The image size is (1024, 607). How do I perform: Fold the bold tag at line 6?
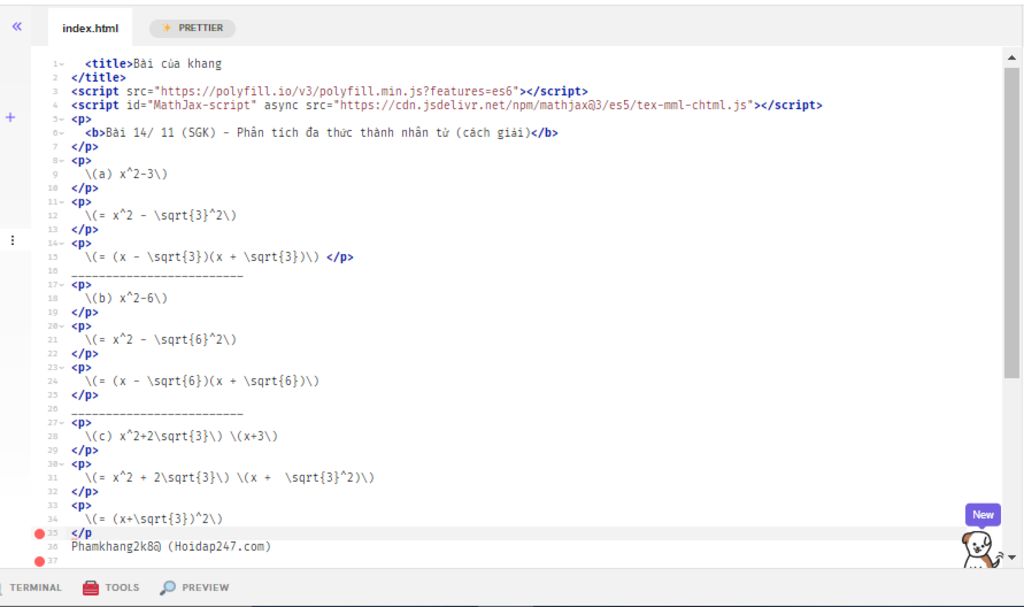62,133
